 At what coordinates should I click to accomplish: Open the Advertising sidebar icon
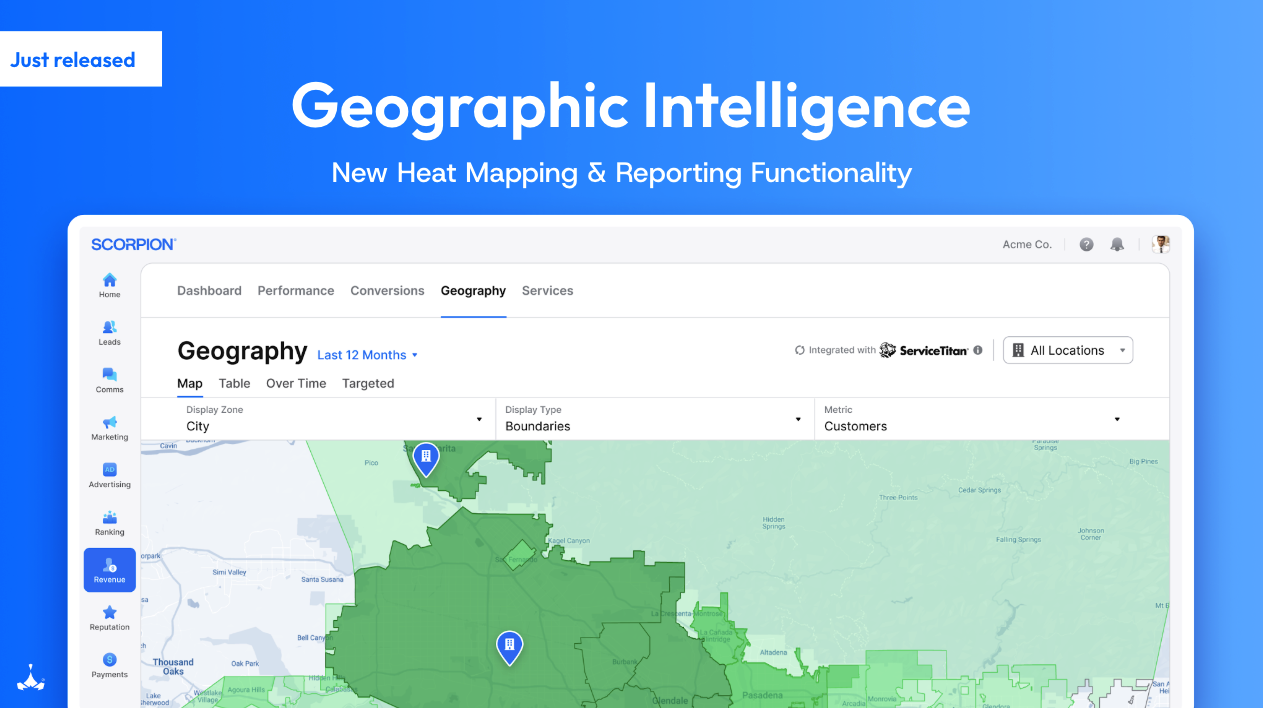point(110,471)
